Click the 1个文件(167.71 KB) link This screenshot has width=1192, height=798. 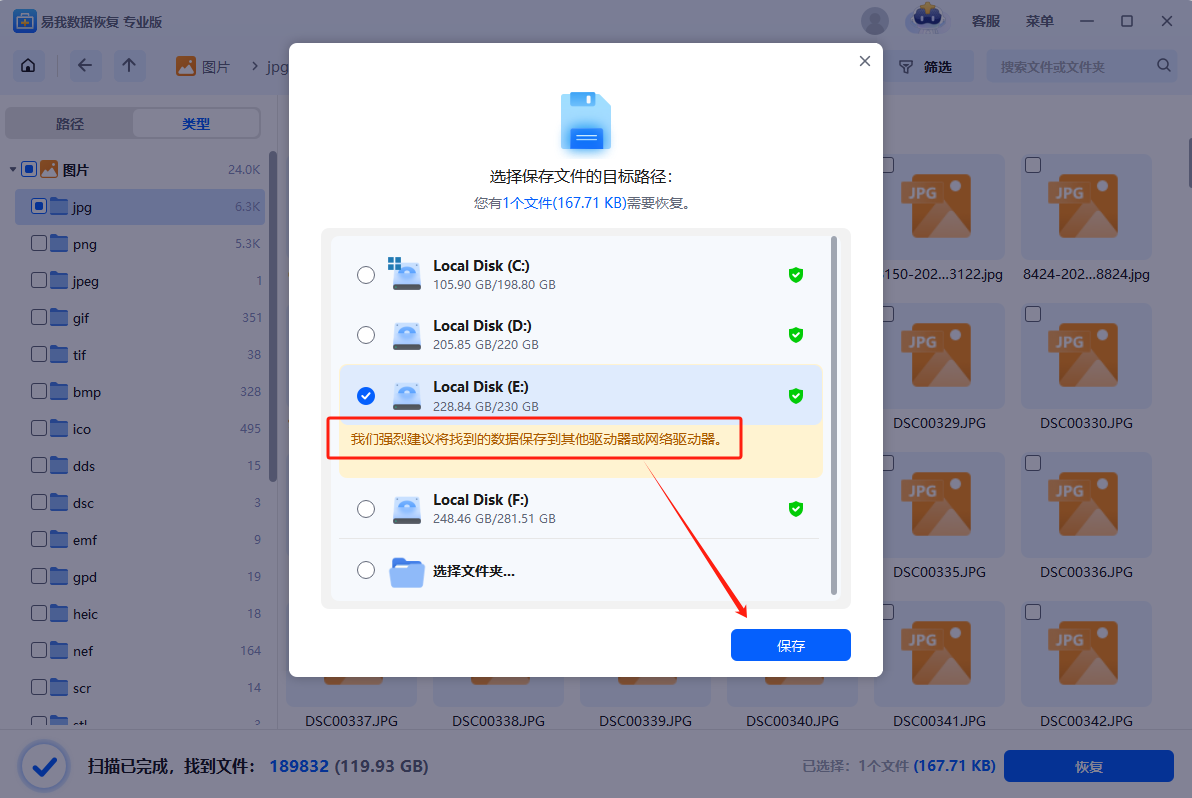(565, 203)
